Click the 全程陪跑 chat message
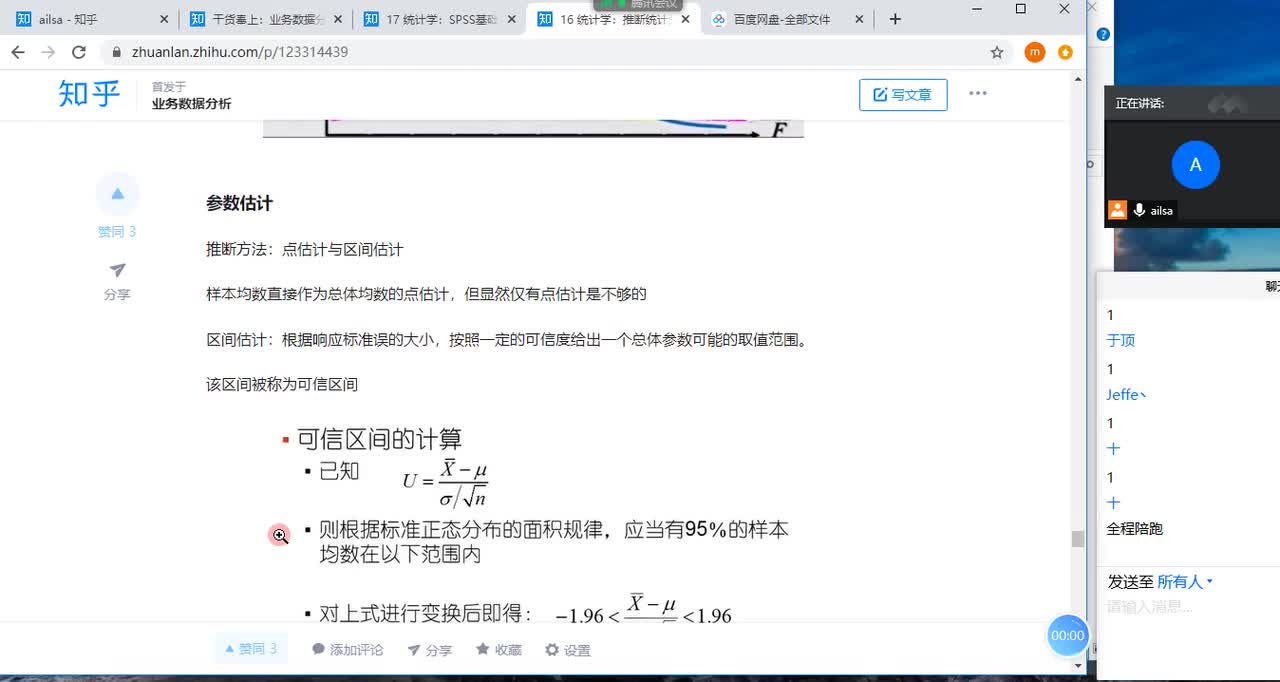This screenshot has width=1280, height=682. pos(1135,528)
